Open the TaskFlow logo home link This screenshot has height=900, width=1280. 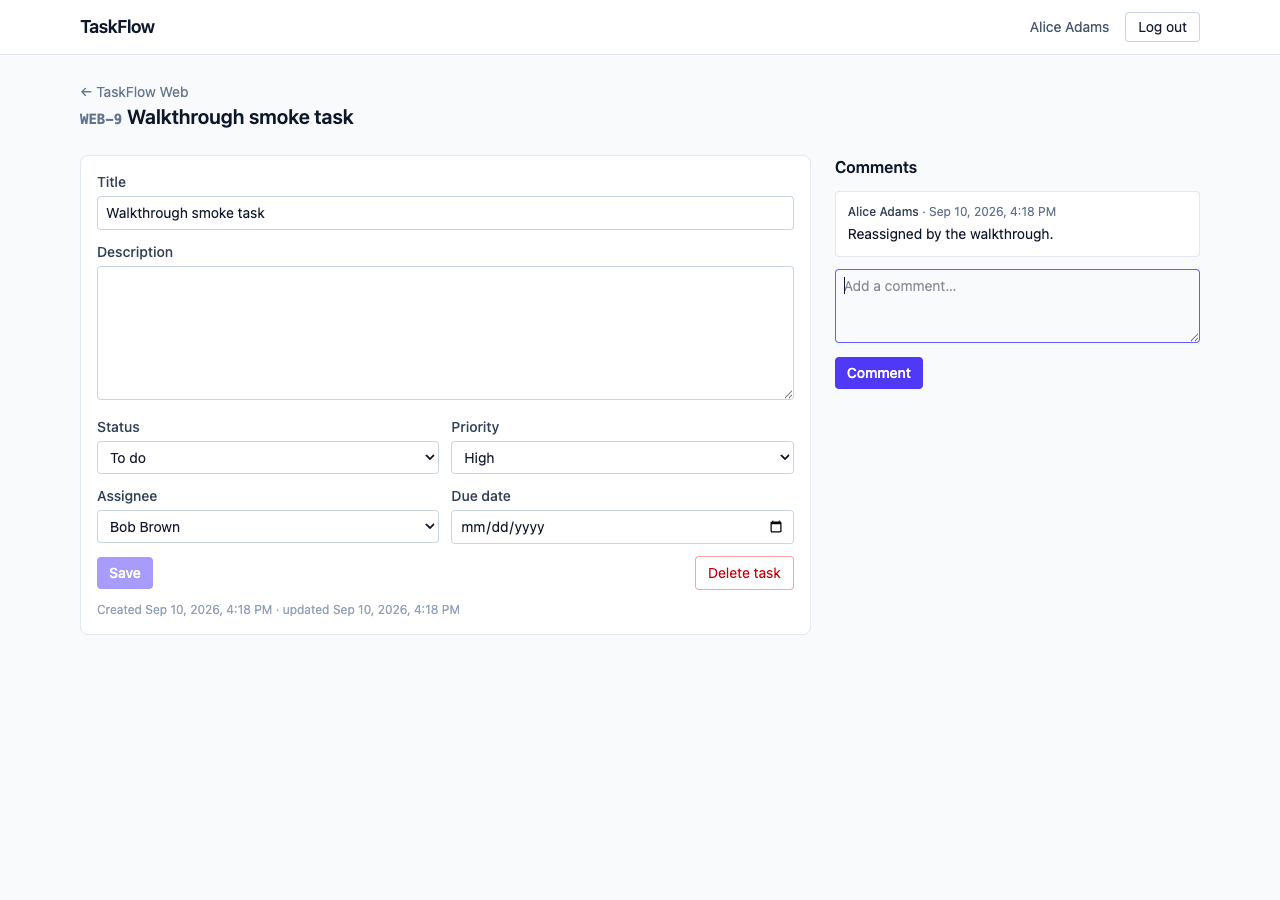pos(117,27)
